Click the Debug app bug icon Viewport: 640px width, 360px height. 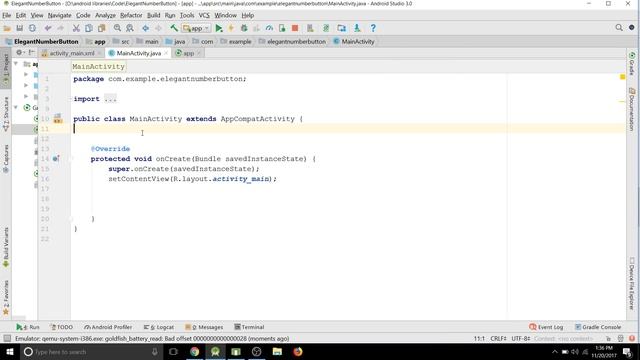coord(244,28)
